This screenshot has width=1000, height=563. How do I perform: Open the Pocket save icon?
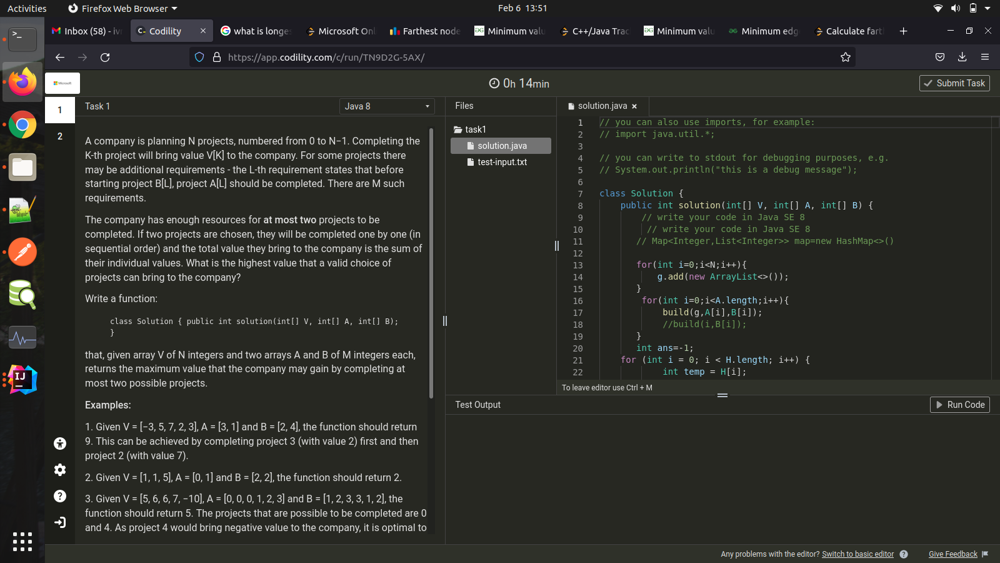point(939,57)
